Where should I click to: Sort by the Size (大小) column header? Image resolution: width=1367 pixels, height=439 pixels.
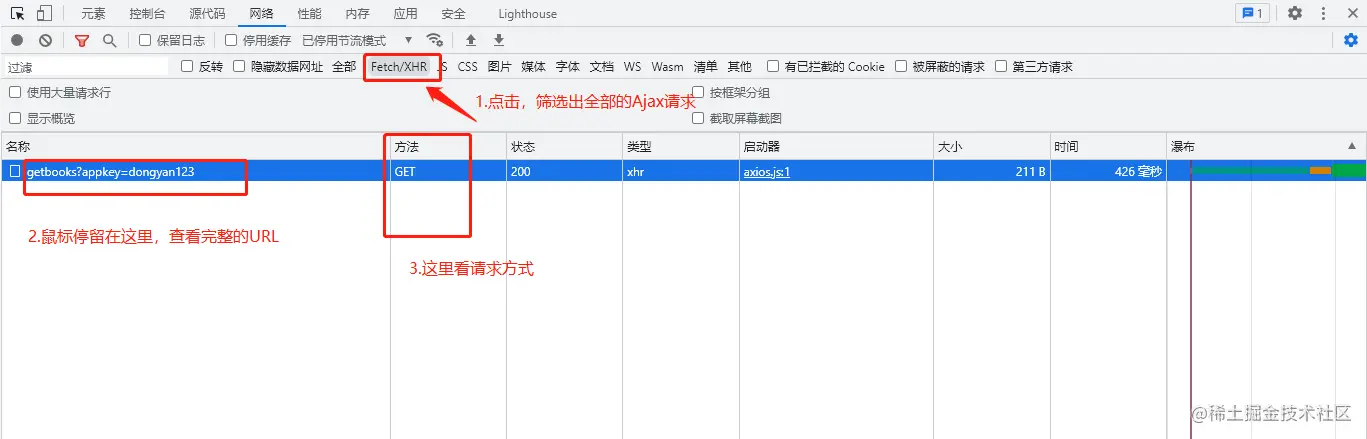[x=991, y=146]
